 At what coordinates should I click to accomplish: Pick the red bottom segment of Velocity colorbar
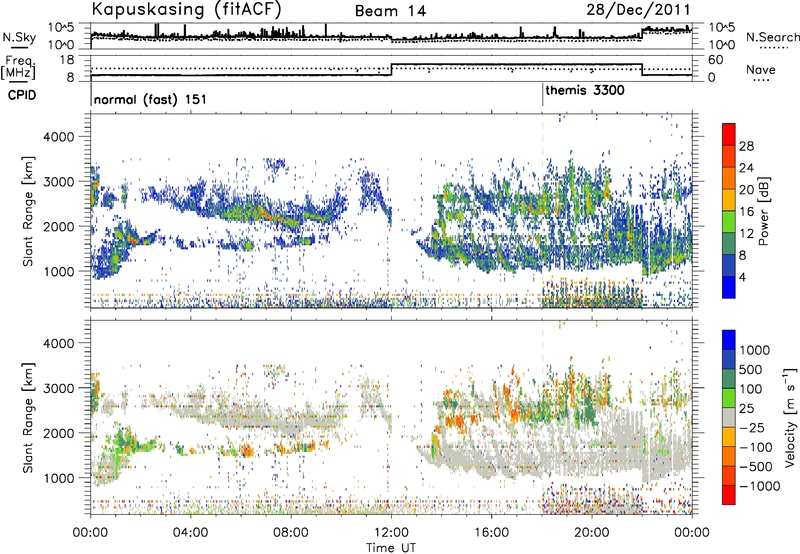coord(729,495)
